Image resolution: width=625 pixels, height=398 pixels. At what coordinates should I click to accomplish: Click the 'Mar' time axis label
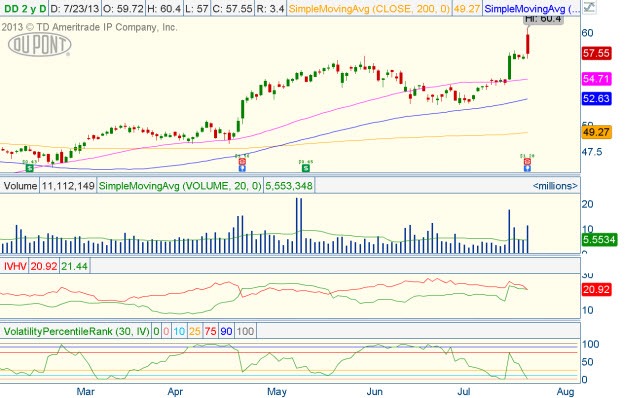86,392
